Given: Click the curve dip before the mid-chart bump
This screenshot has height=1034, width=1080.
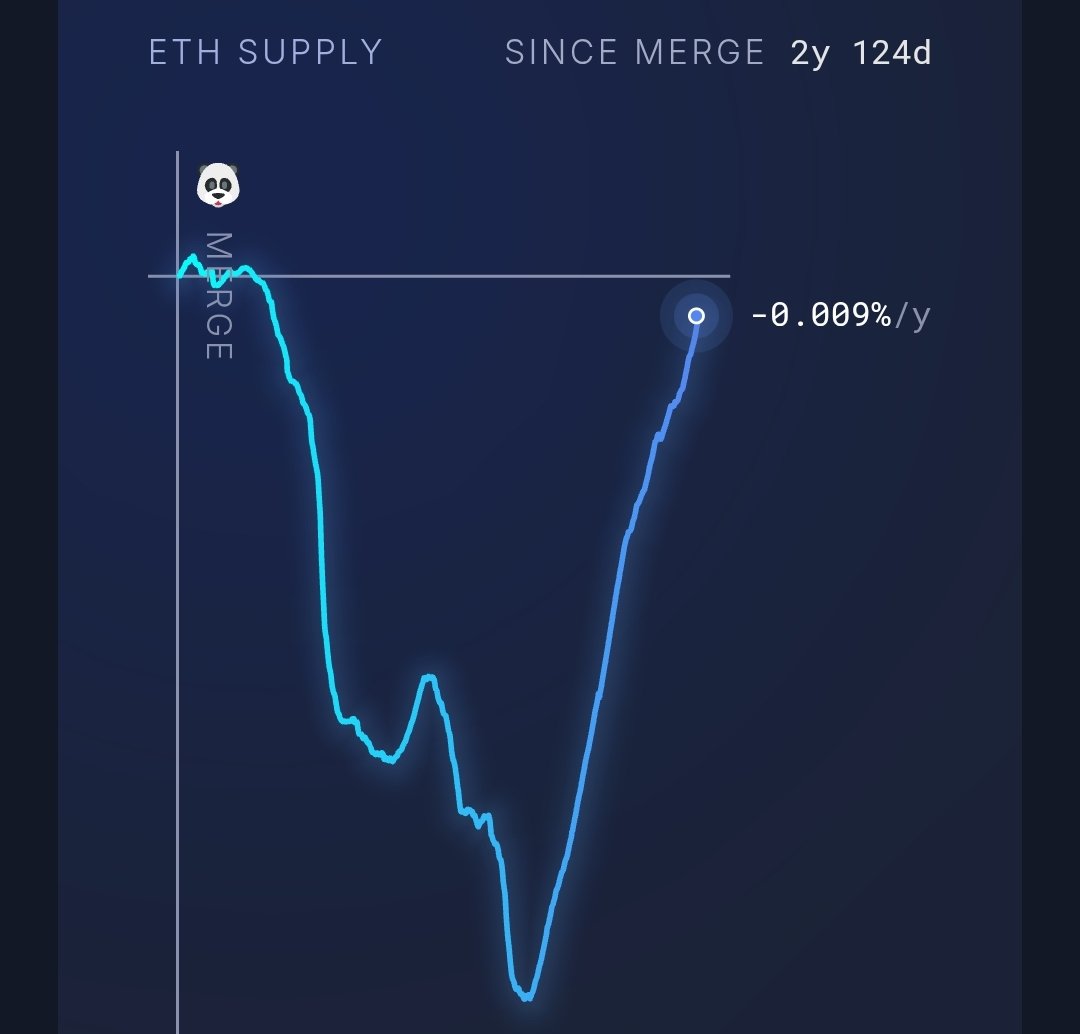Looking at the screenshot, I should tap(391, 760).
